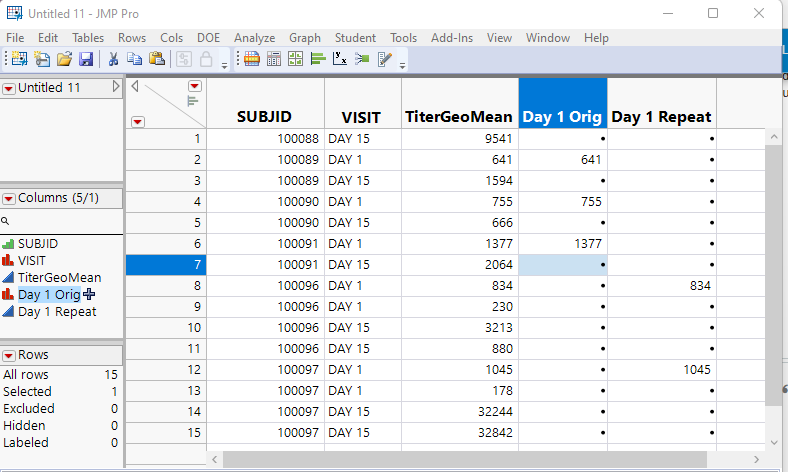Image resolution: width=788 pixels, height=472 pixels.
Task: Click the Selected rows count label
Action: click(x=27, y=392)
